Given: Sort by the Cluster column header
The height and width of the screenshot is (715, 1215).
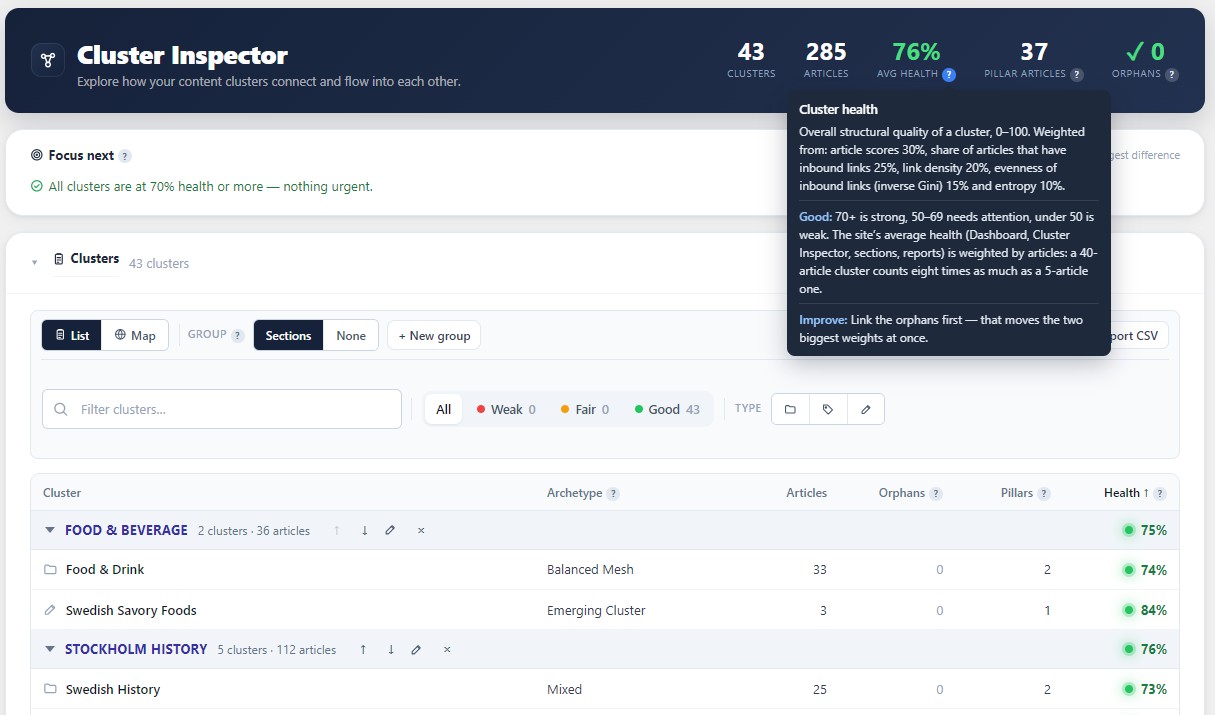Looking at the screenshot, I should [x=62, y=493].
